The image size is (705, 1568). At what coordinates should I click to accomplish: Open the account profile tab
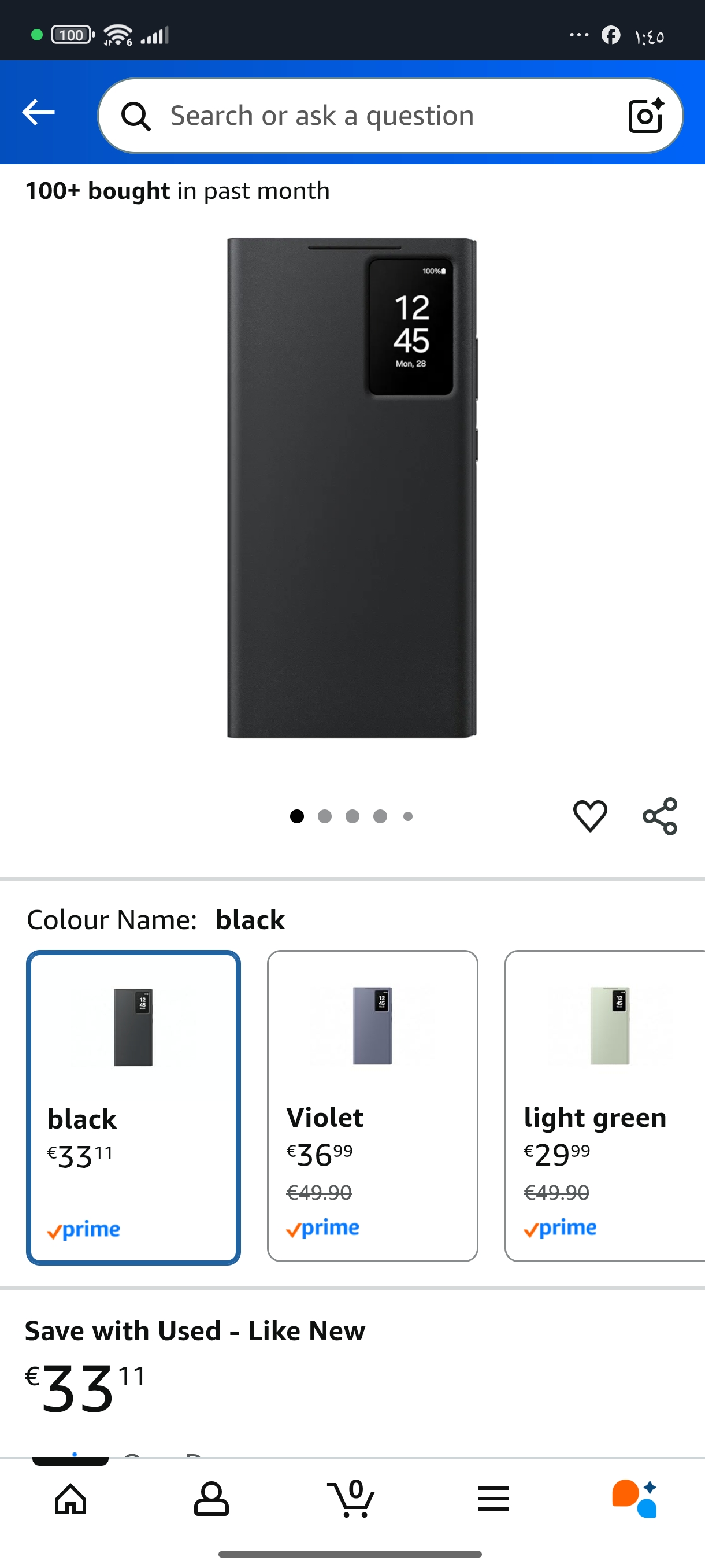(211, 1499)
